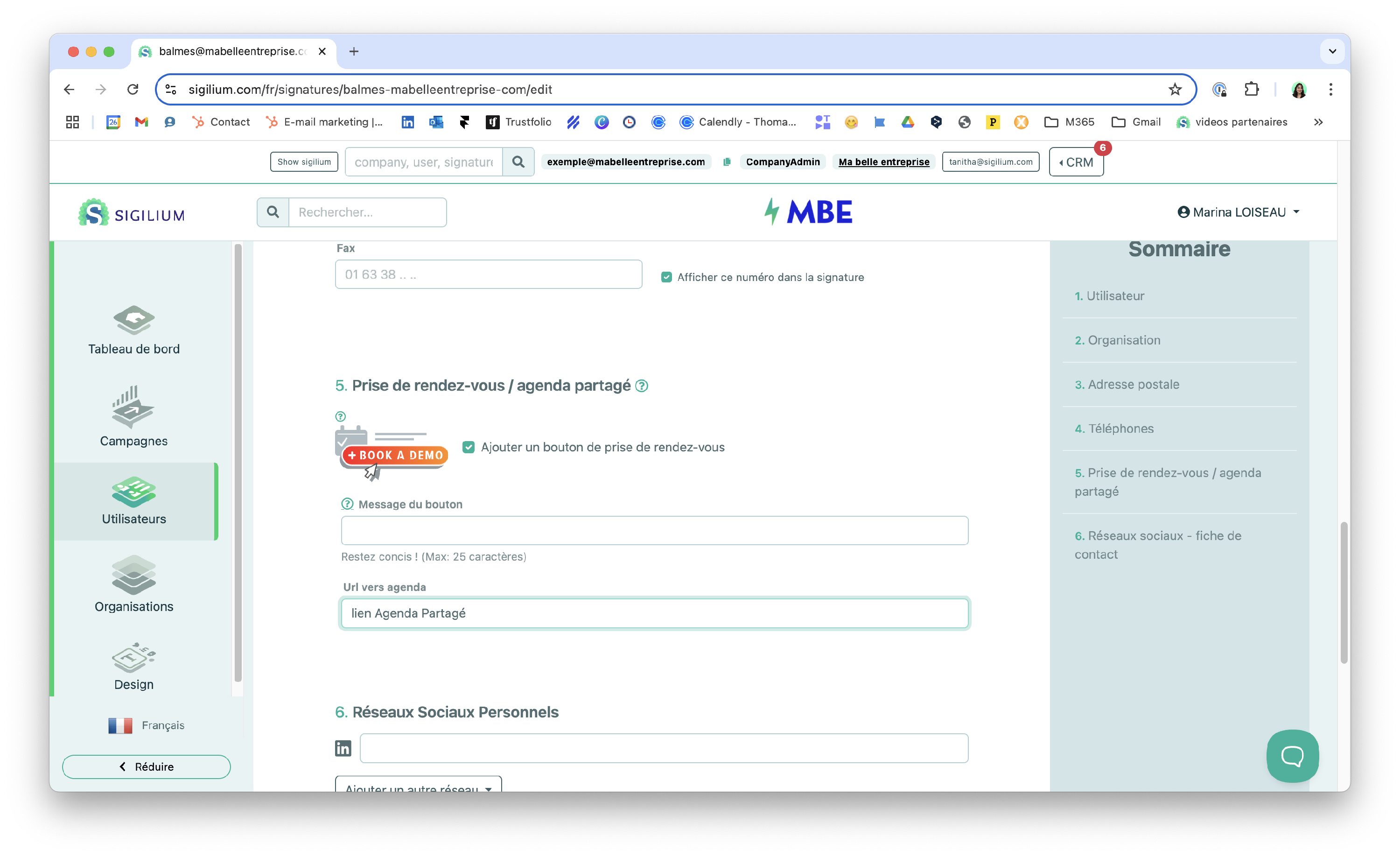Open the Campagnes sidebar icon

[133, 407]
